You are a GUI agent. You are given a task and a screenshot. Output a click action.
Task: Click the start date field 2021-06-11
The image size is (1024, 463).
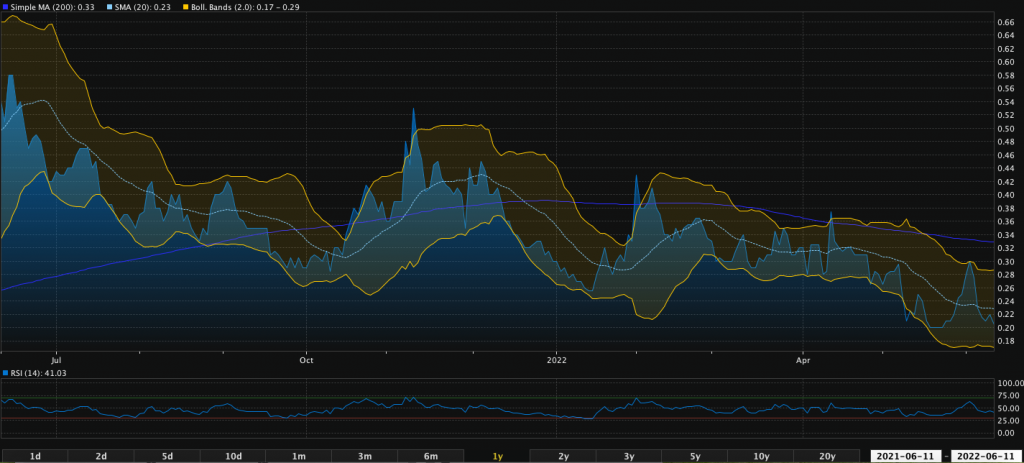905,456
